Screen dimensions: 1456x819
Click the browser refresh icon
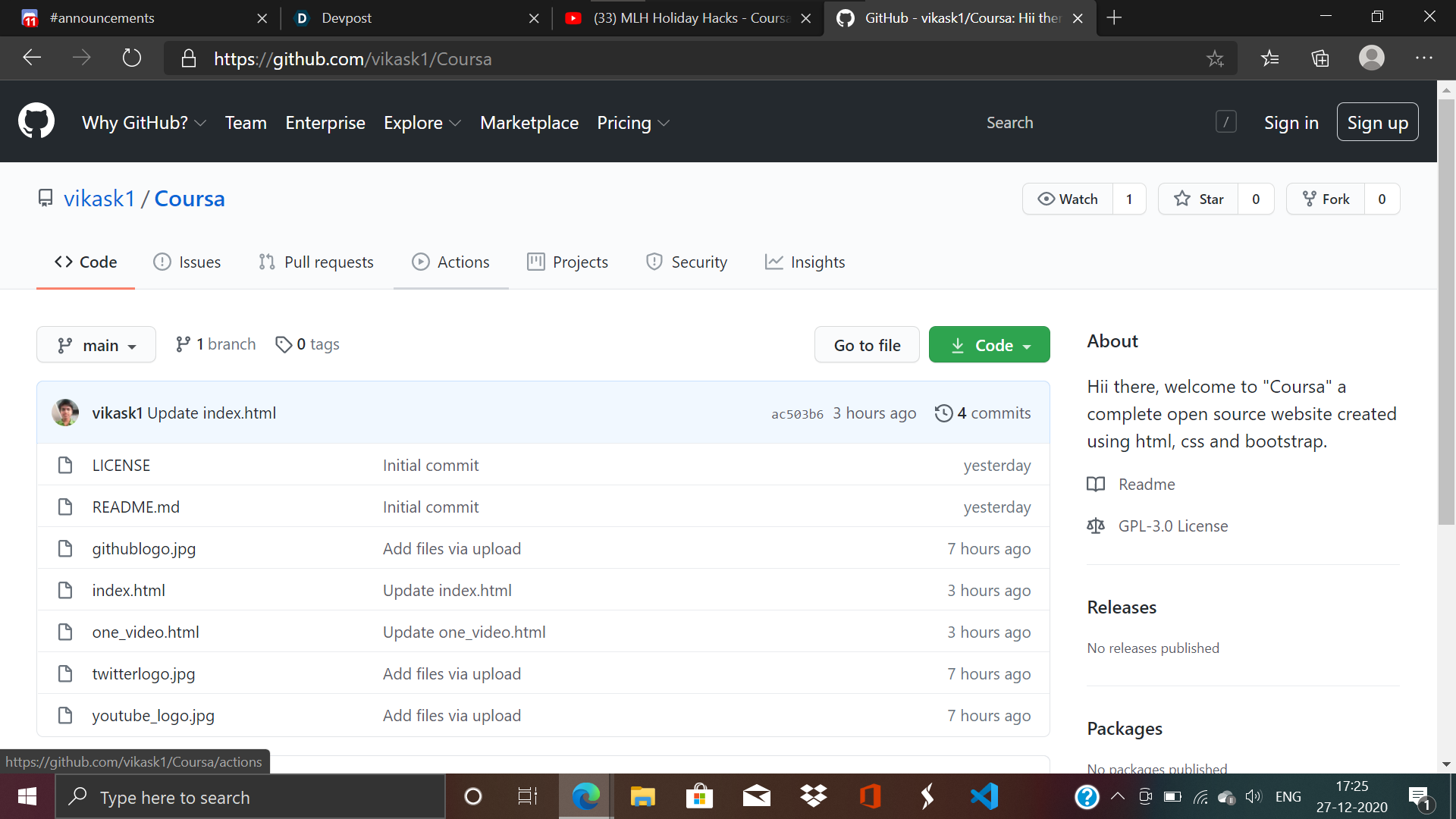pos(132,58)
